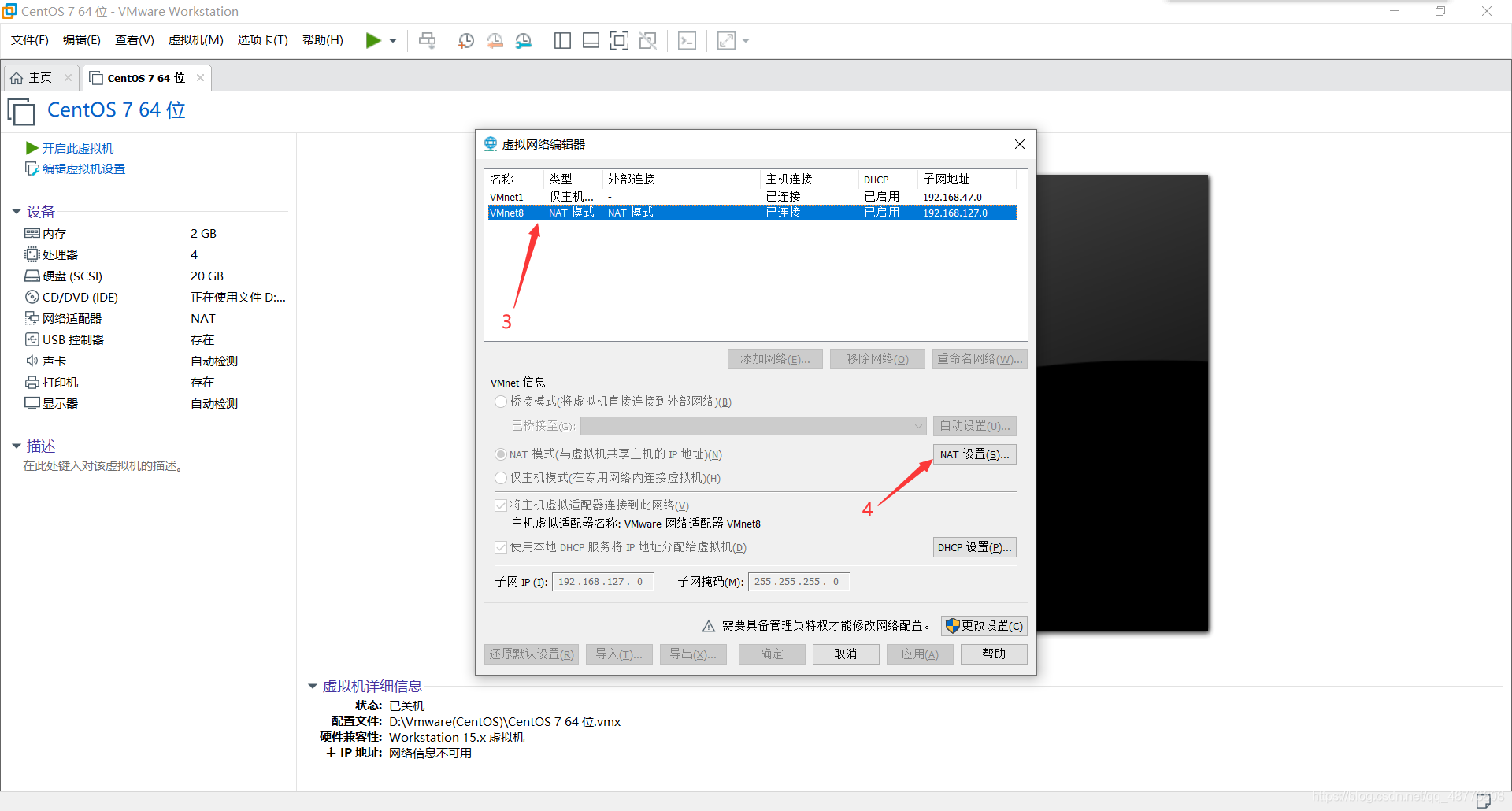Click the revert to snapshot icon

coord(495,40)
